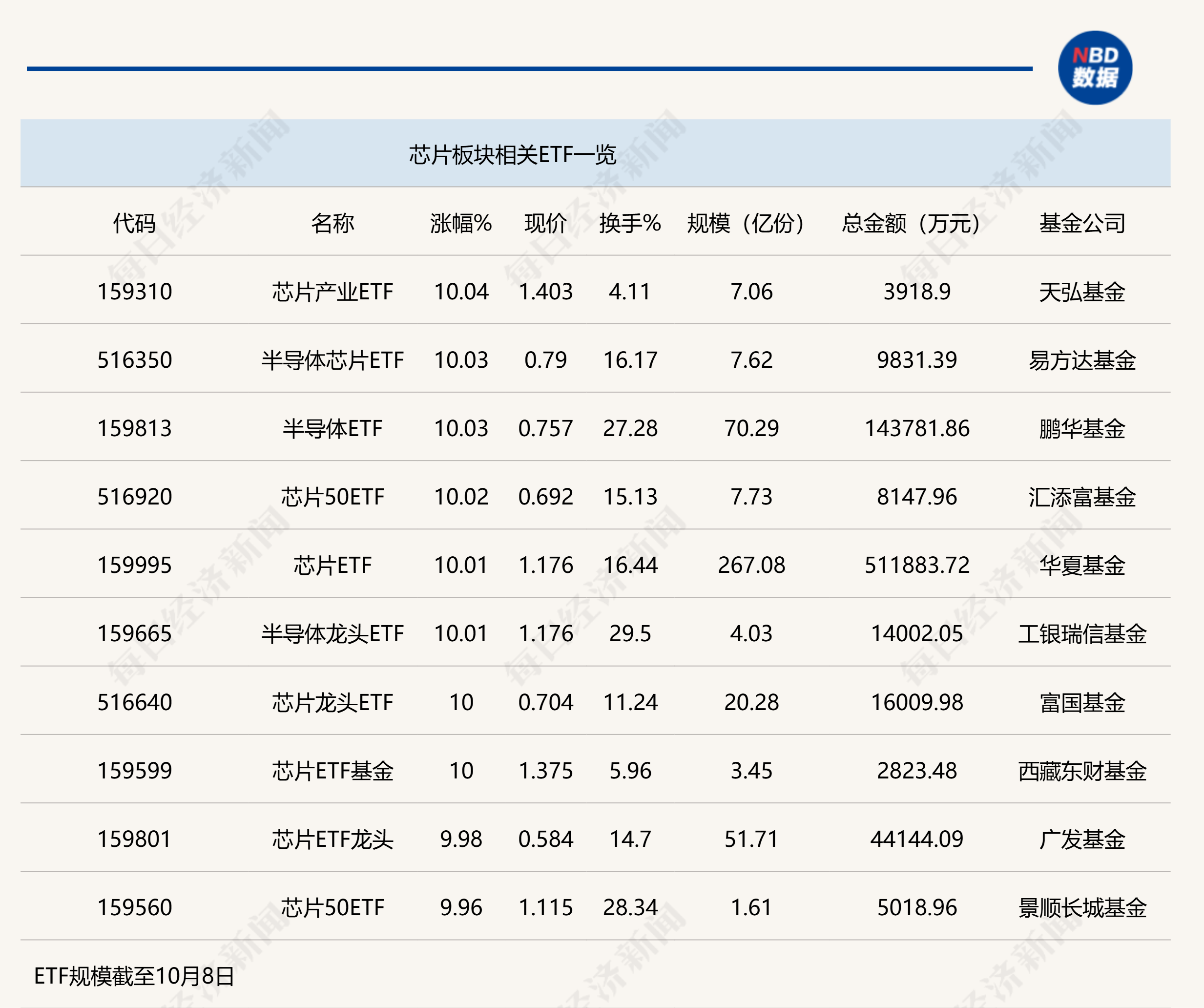Click 易方达基金 company cell
This screenshot has width=1204, height=1008.
[x=1082, y=360]
